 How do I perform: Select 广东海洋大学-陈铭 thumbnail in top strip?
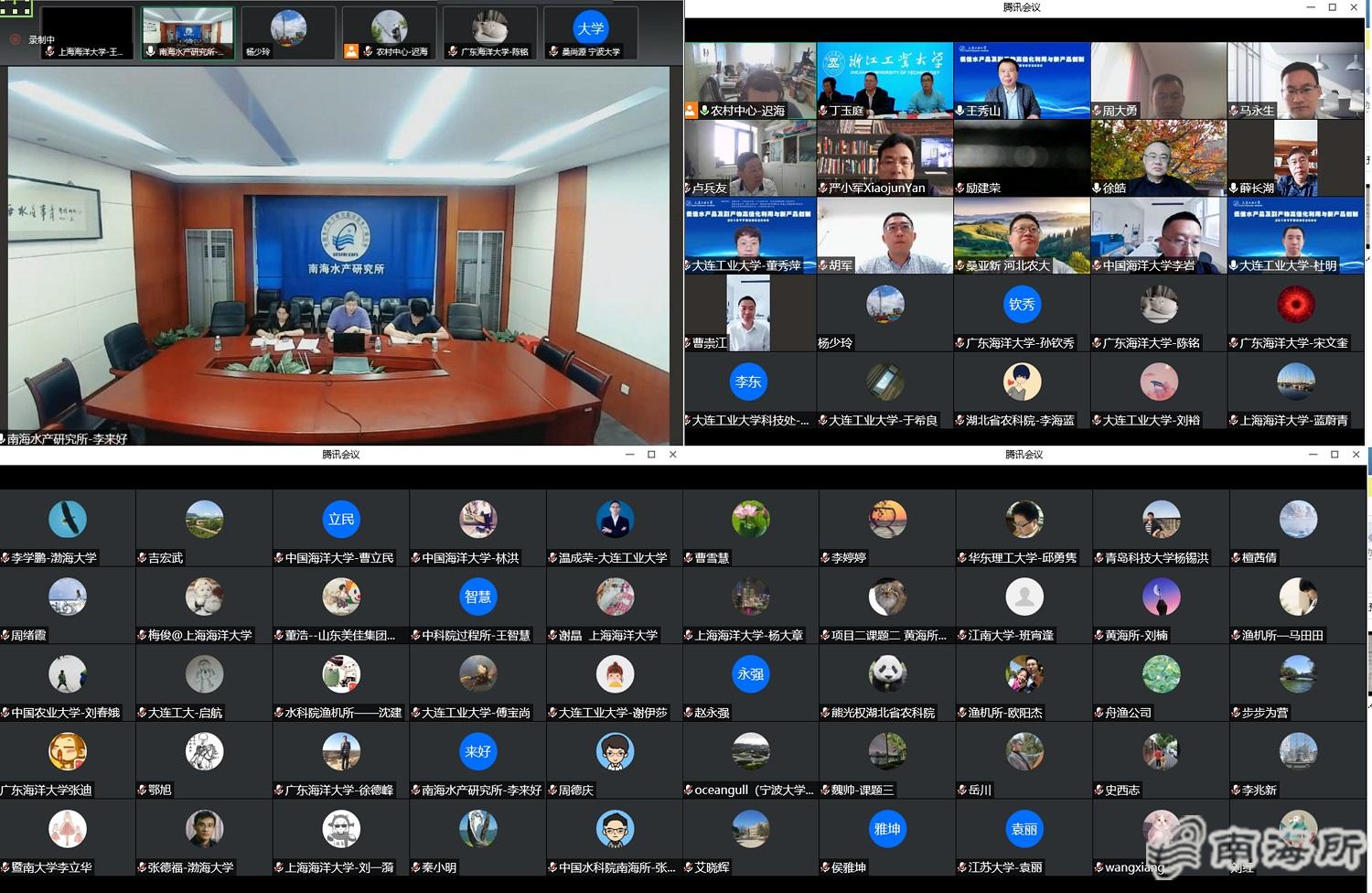pyautogui.click(x=489, y=33)
